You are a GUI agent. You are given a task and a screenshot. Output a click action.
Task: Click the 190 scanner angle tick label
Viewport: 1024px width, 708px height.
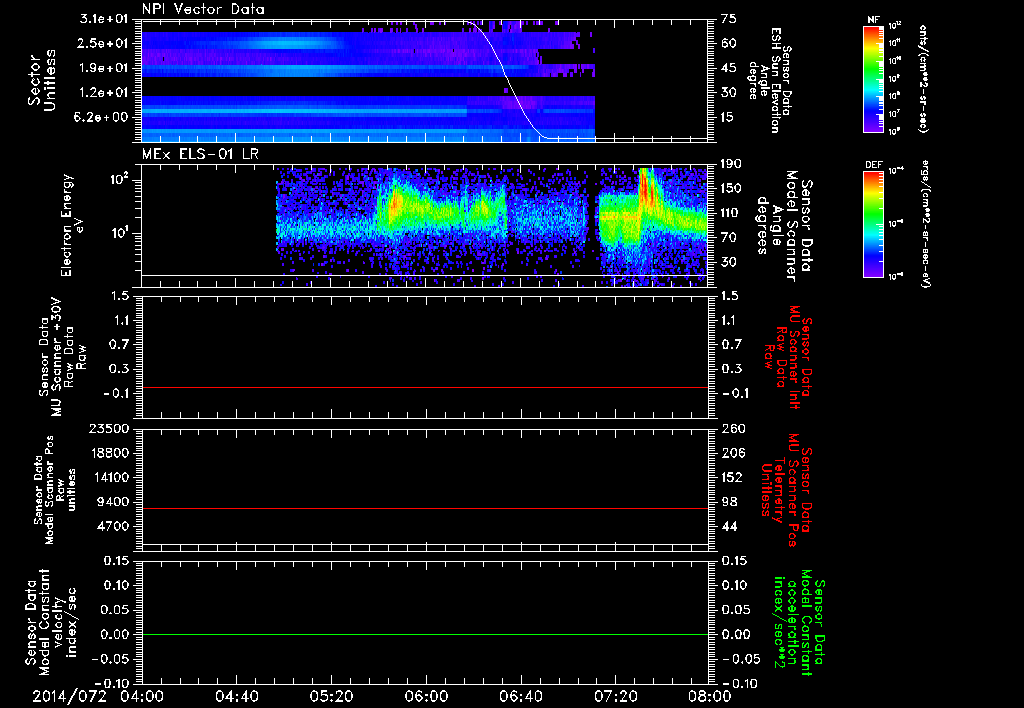(731, 163)
